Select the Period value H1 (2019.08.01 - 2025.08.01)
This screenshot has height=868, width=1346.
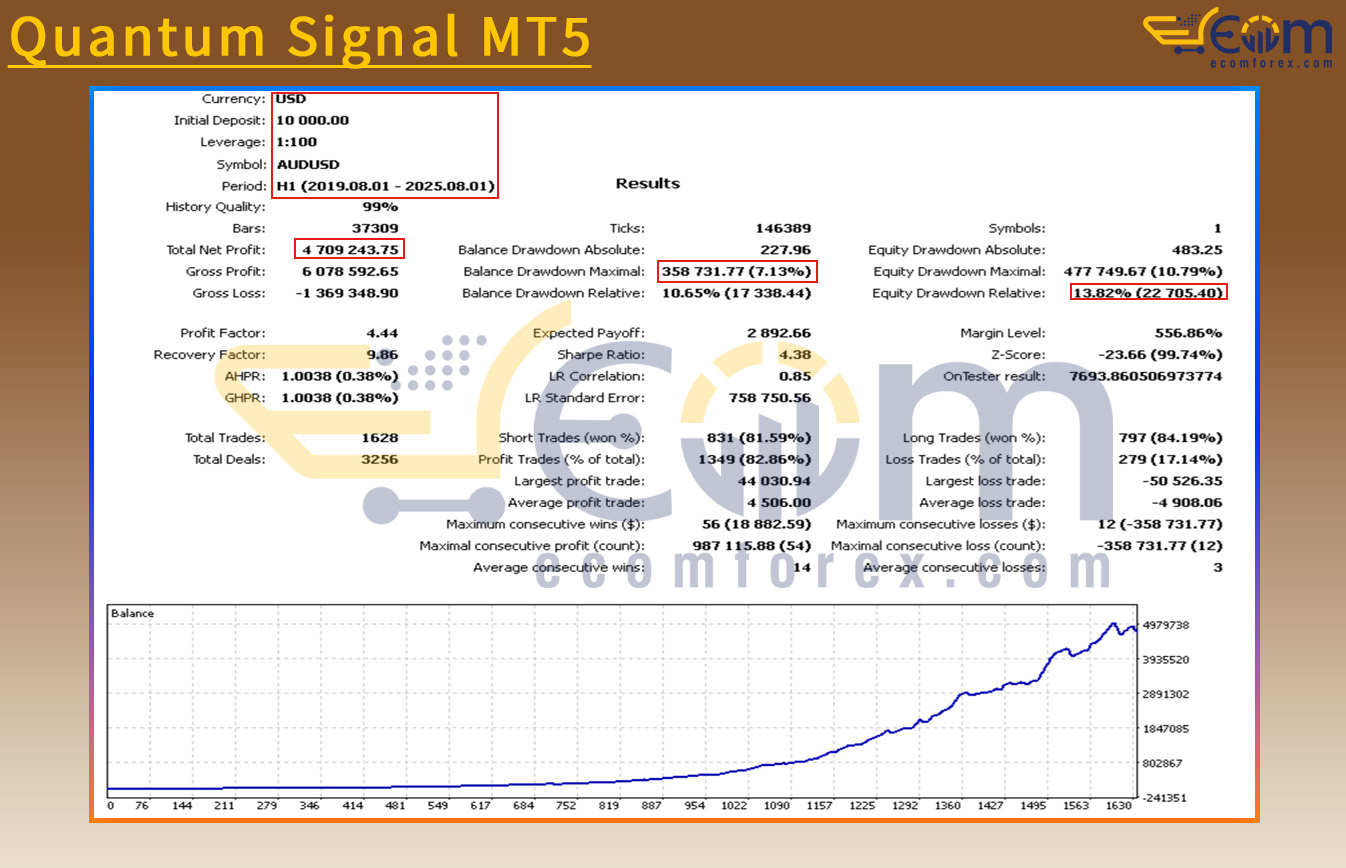[x=385, y=186]
